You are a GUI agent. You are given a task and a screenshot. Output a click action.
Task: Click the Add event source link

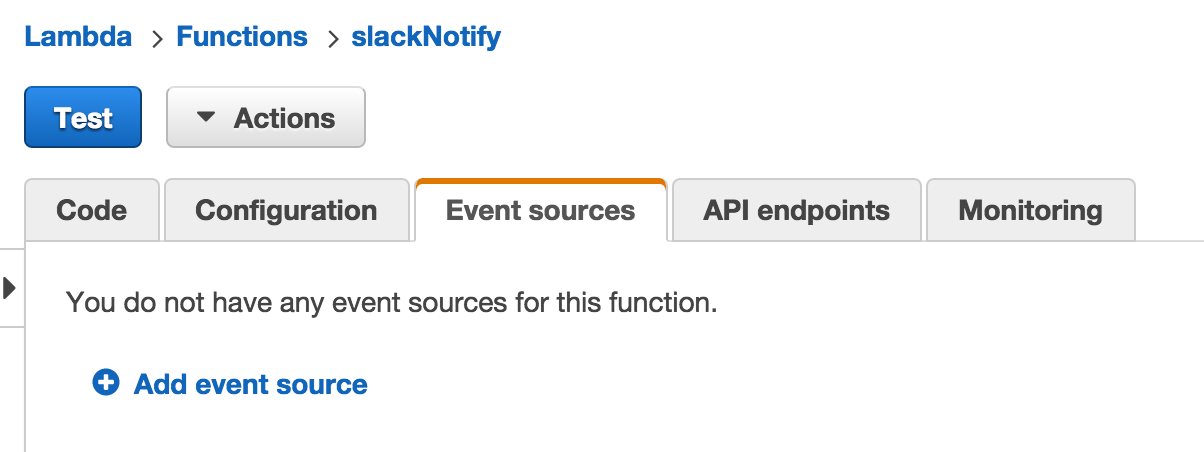click(x=250, y=384)
